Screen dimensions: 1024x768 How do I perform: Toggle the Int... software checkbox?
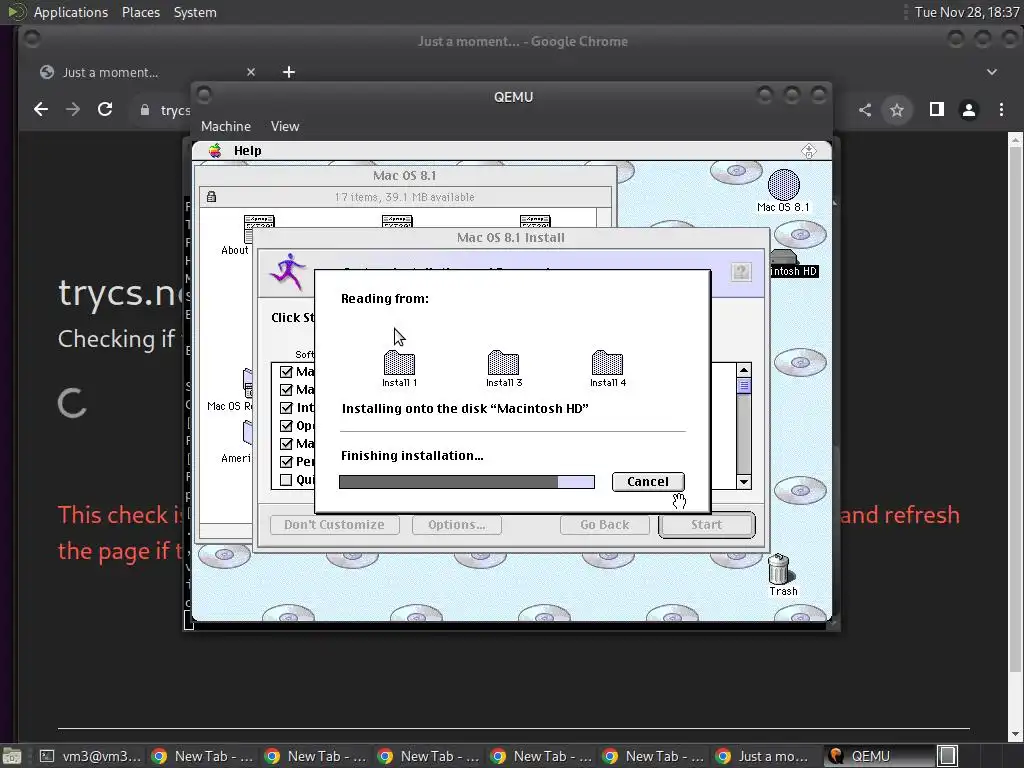(286, 408)
